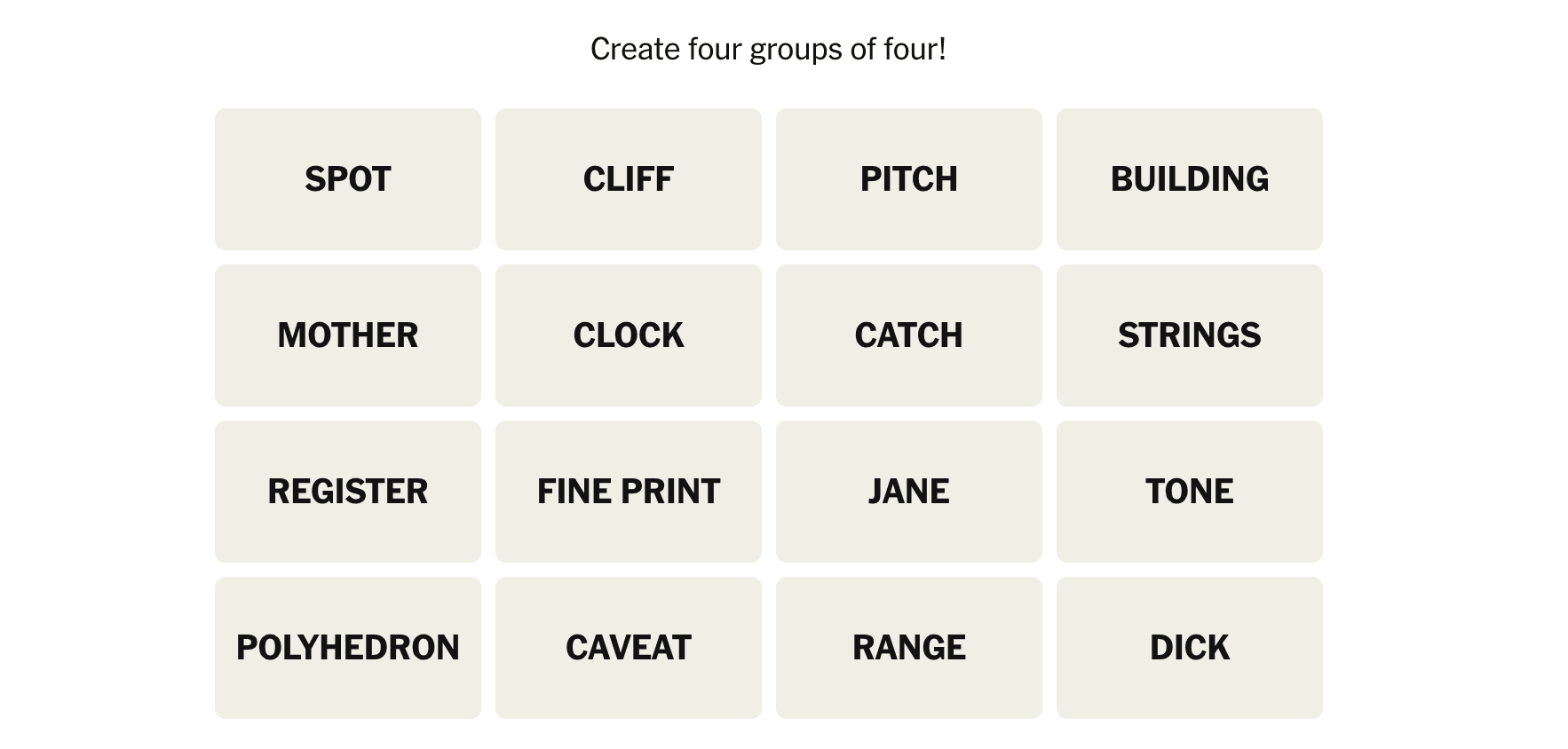Select the DICK word tile
Screen dimensions: 1568x749
point(1189,648)
